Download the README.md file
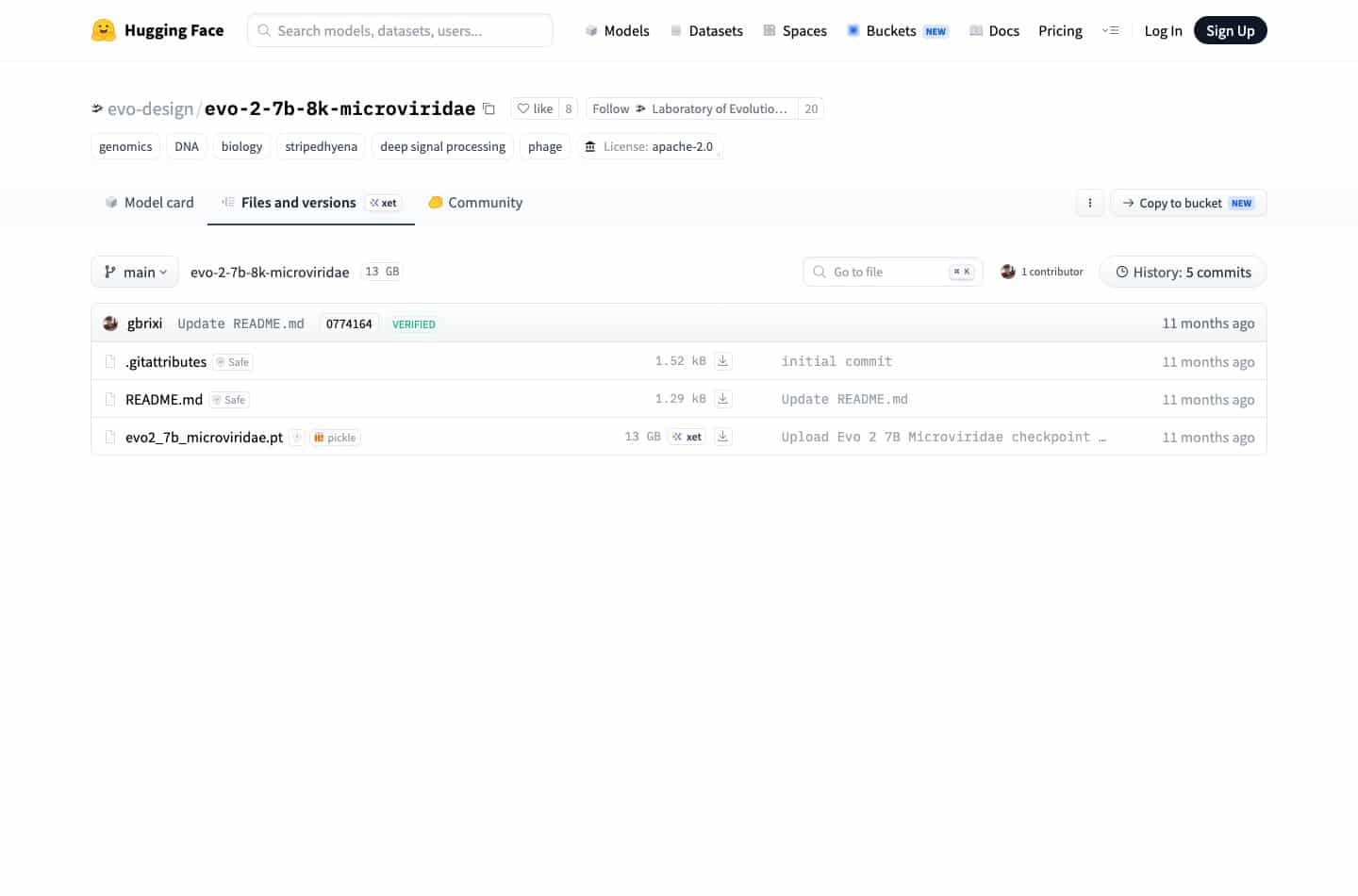The height and width of the screenshot is (896, 1358). coord(723,399)
